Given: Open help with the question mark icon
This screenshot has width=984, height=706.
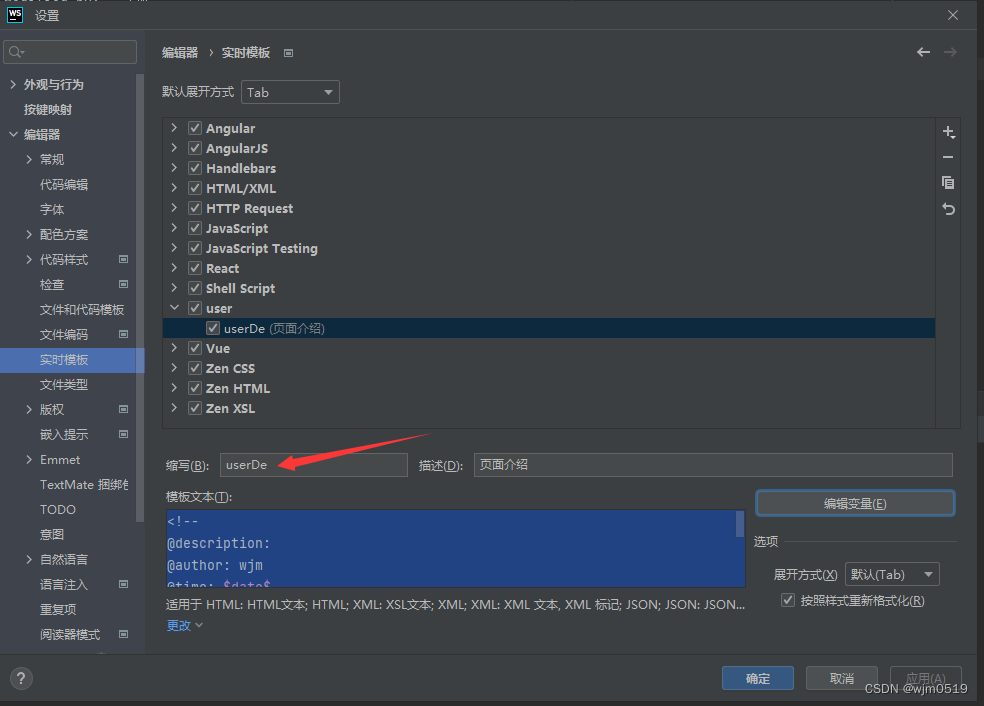Looking at the screenshot, I should tap(21, 678).
